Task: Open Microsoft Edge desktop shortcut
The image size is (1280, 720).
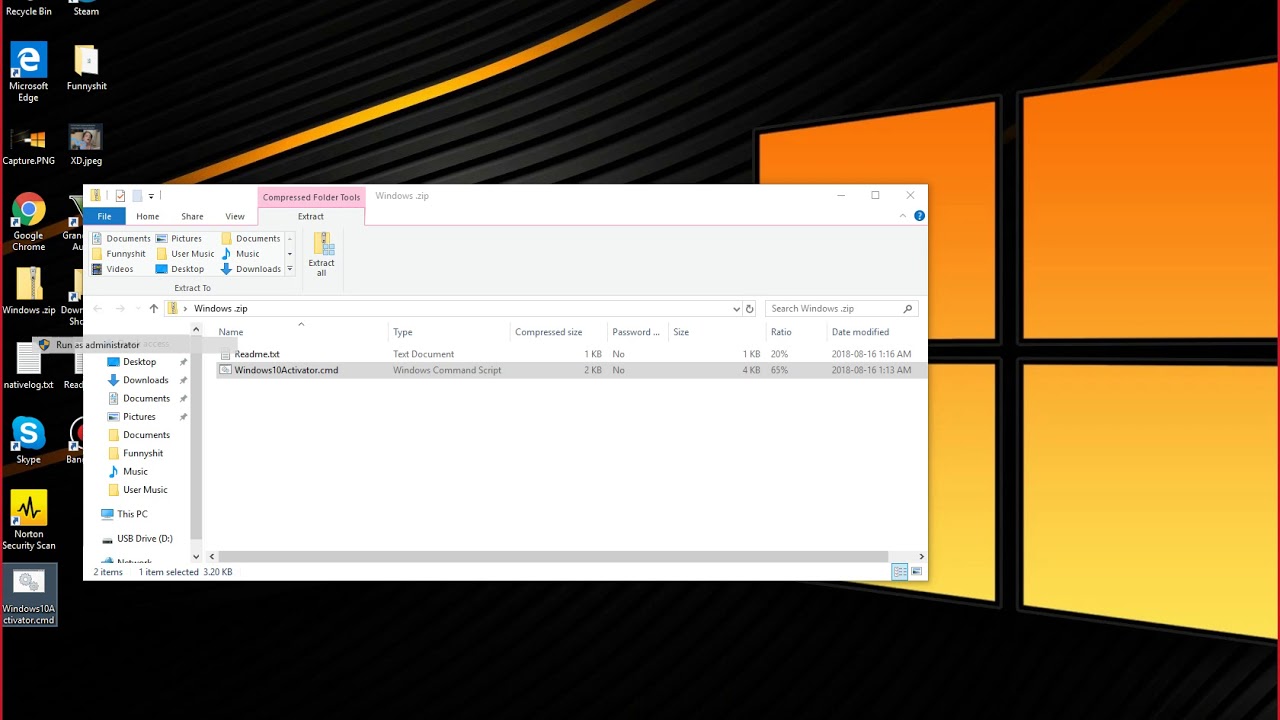Action: (28, 72)
